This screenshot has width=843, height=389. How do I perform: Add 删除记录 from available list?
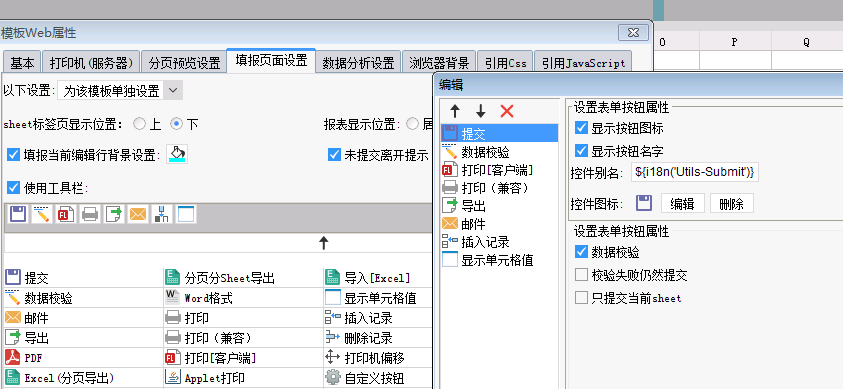pyautogui.click(x=359, y=338)
